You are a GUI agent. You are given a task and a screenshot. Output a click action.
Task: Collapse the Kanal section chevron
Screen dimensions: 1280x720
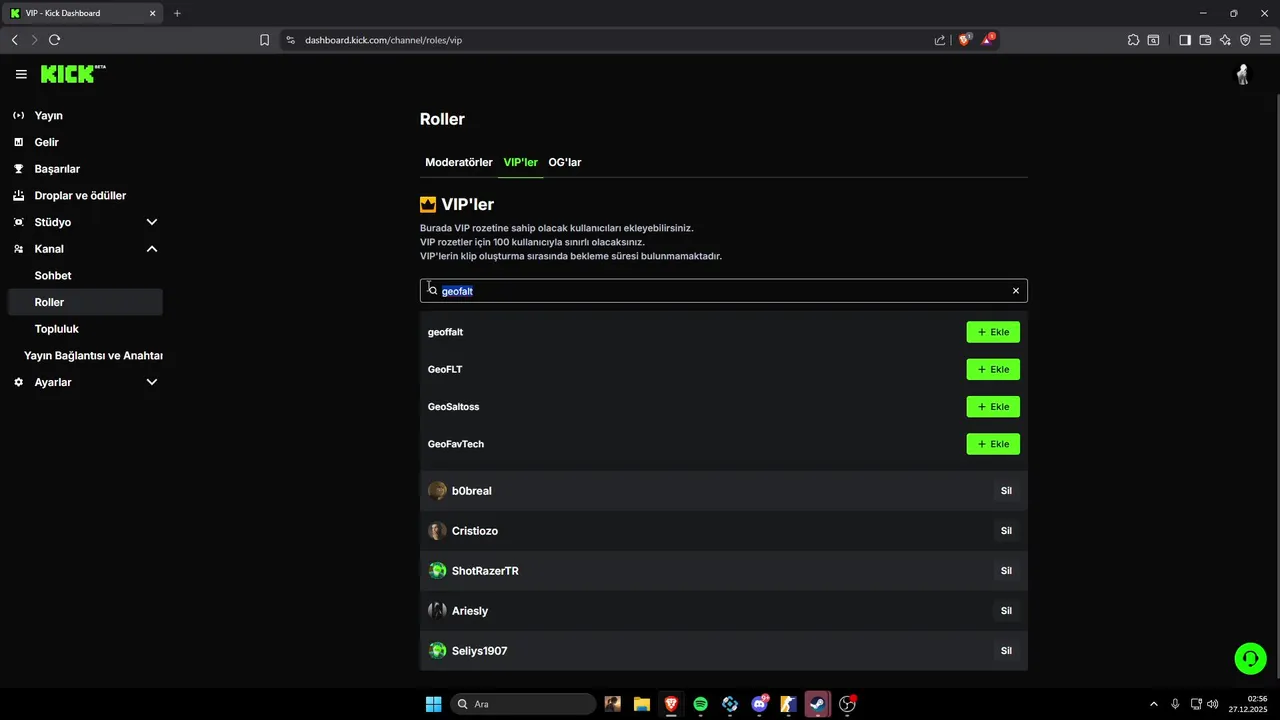click(x=152, y=249)
